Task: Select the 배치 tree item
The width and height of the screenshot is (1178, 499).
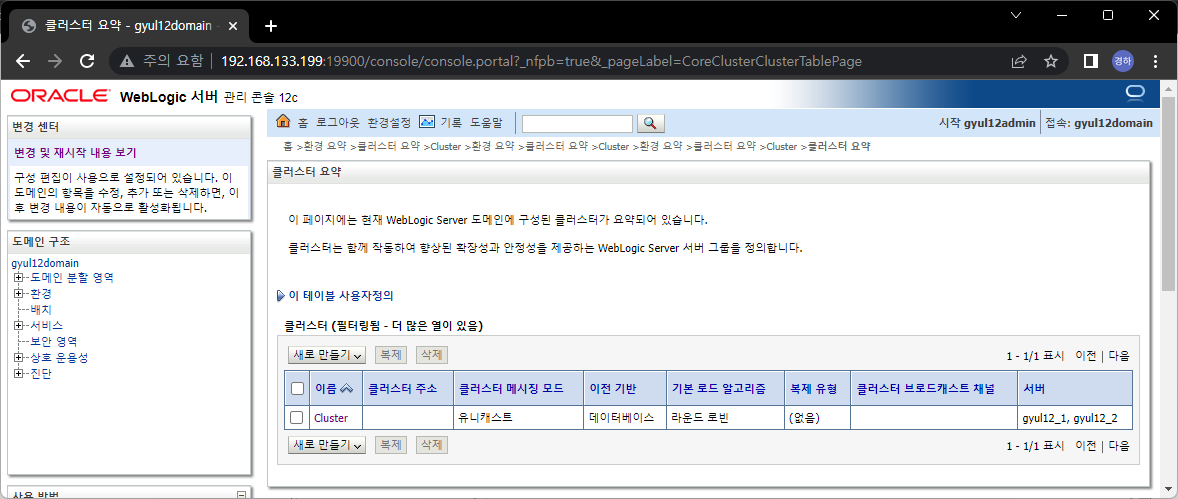Action: click(41, 310)
